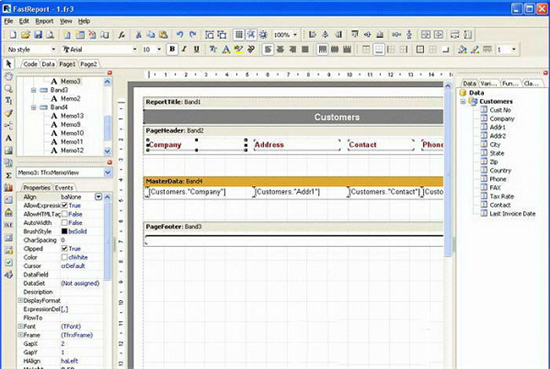Viewport: 550px width, 369px height.
Task: Click the Cut scissors icon
Action: pos(138,35)
